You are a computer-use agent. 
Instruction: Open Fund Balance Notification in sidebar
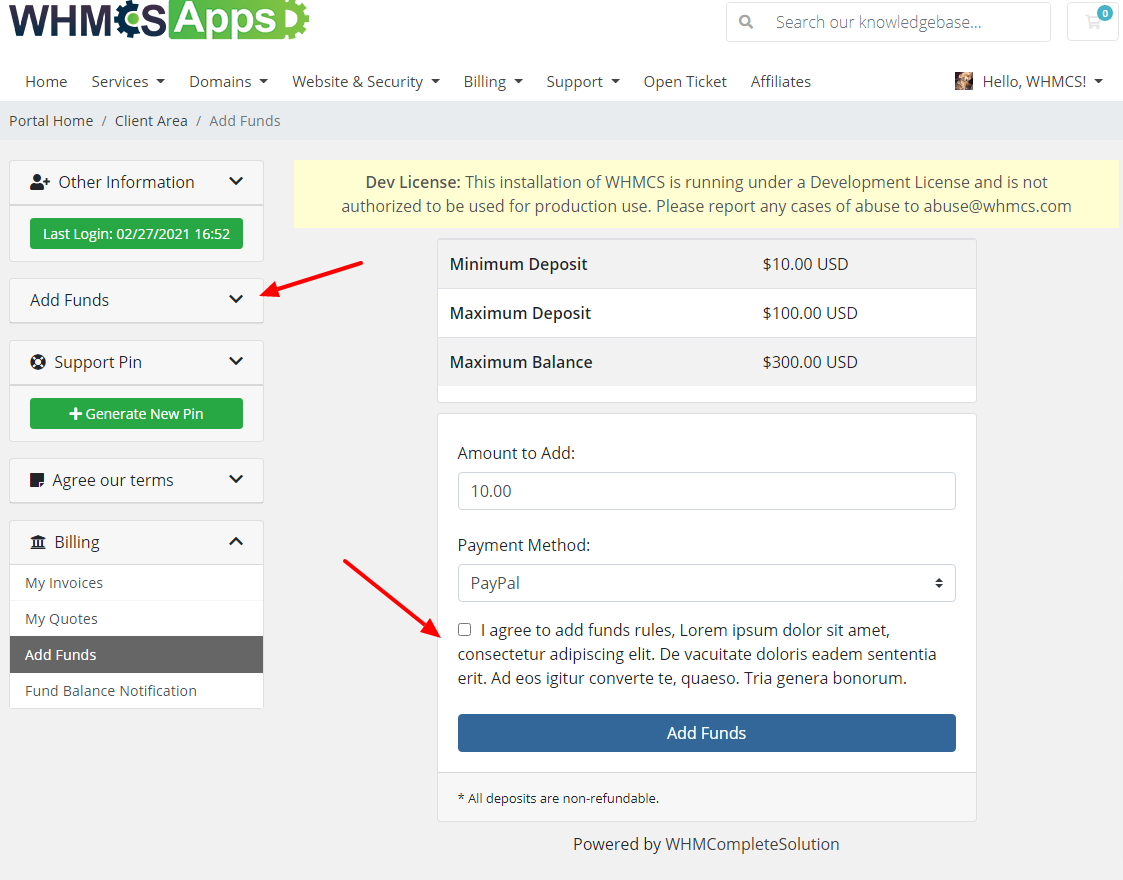[x=136, y=690]
